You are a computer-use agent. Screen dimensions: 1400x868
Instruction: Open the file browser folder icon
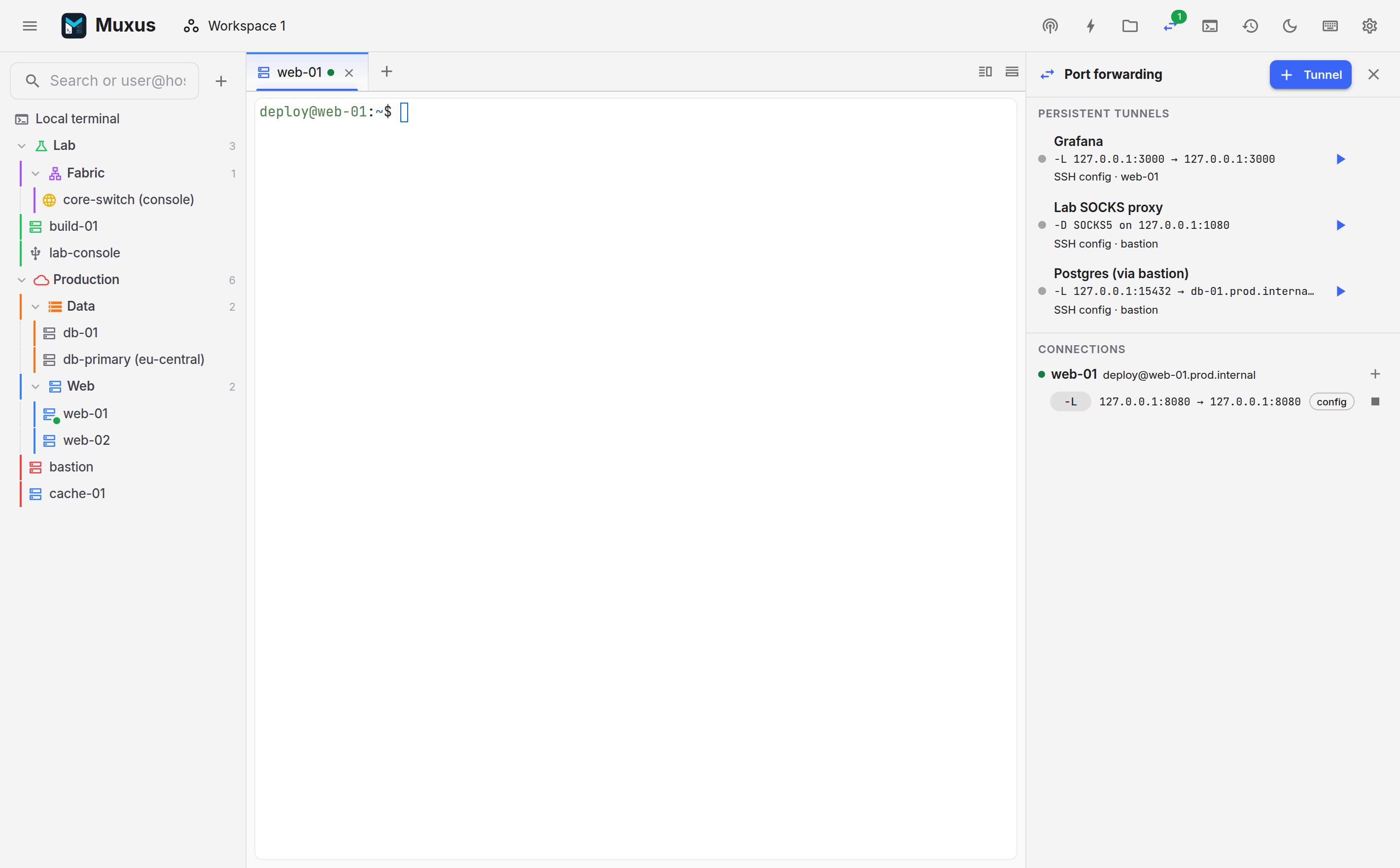click(x=1130, y=26)
